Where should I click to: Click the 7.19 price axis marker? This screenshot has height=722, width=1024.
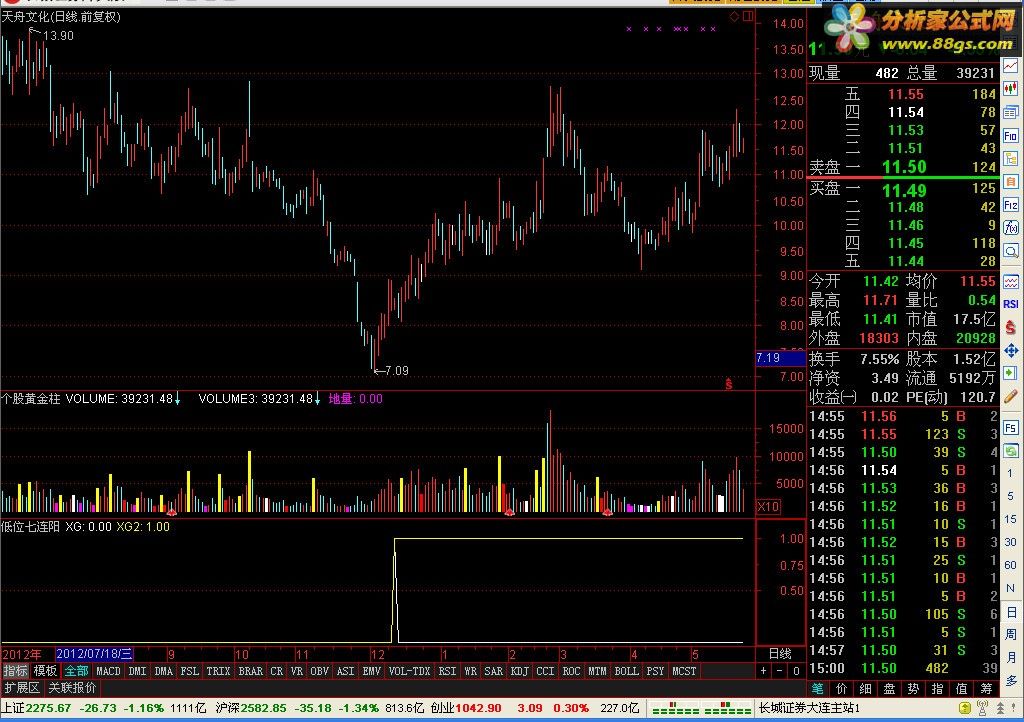tap(780, 358)
